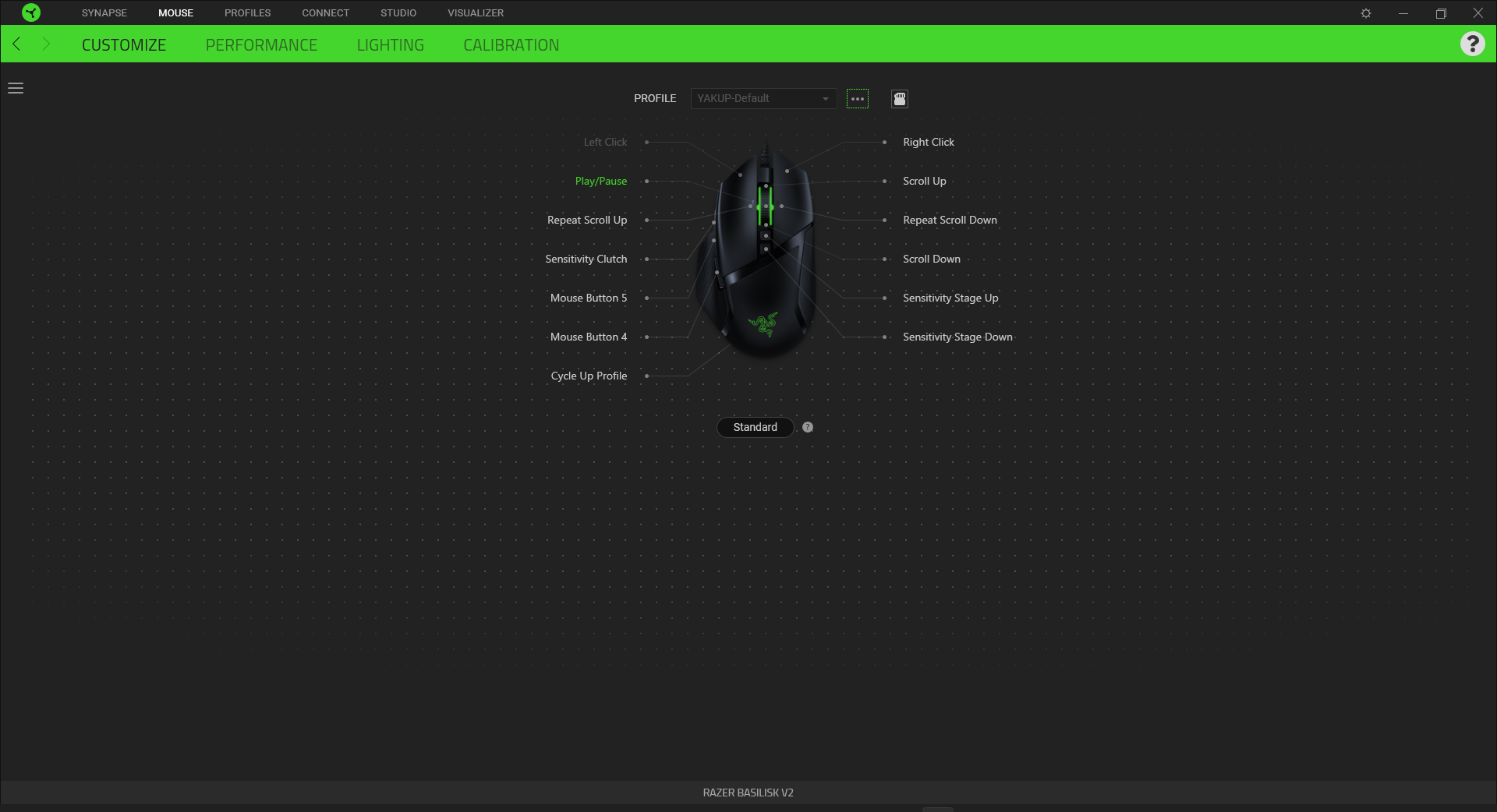Open the help question mark icon
1497x812 pixels.
tap(1472, 44)
